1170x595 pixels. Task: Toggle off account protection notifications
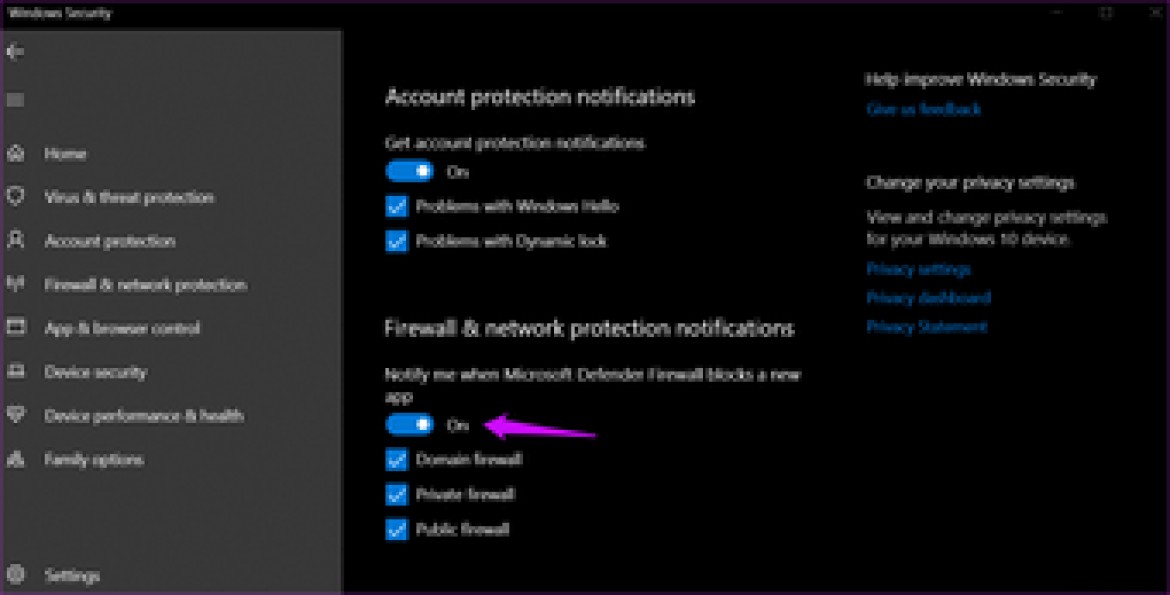click(x=412, y=171)
